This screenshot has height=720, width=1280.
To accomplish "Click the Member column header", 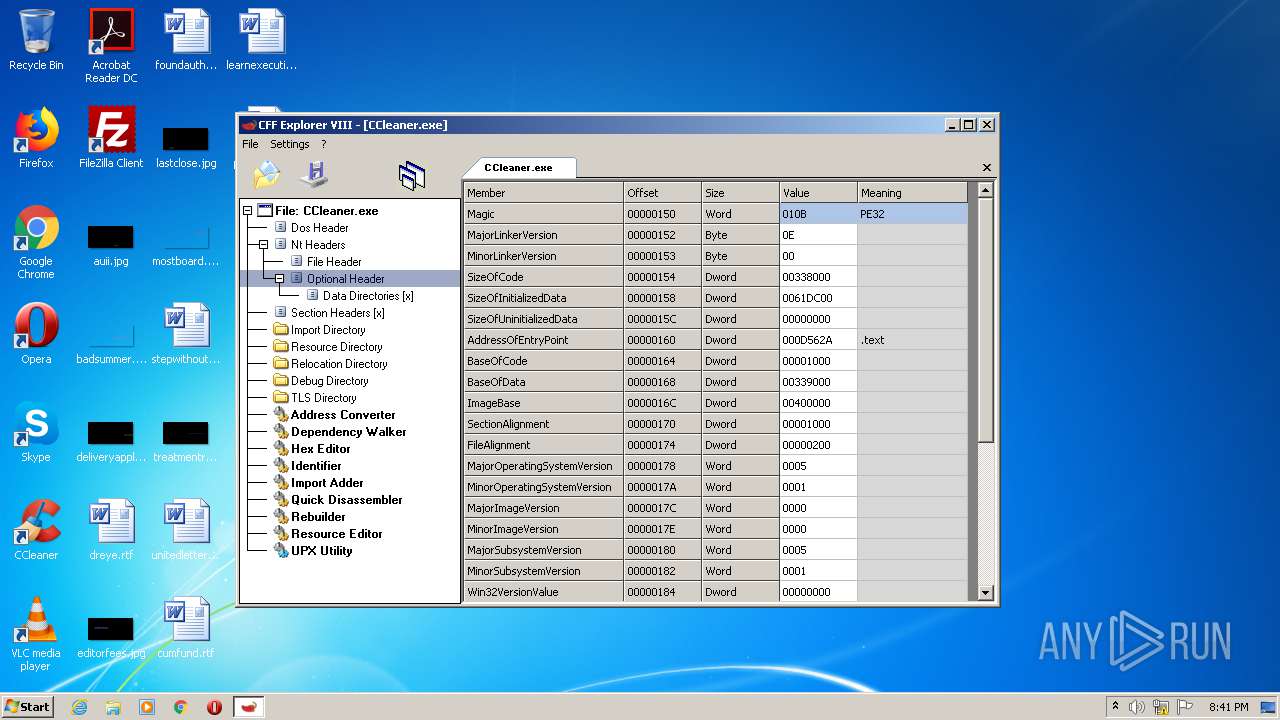I will [x=543, y=192].
